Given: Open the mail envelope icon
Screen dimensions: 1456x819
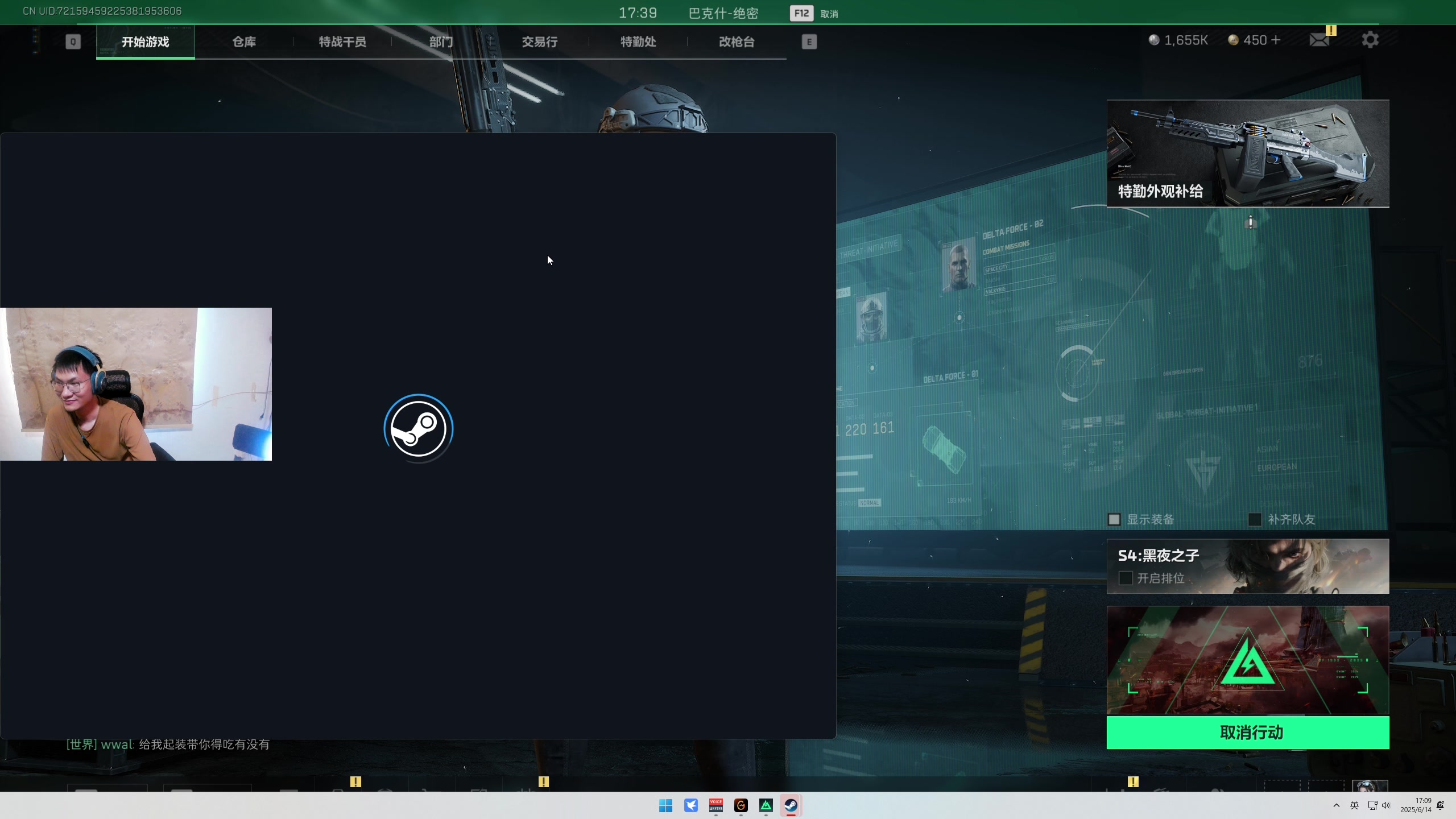Looking at the screenshot, I should pos(1319,40).
